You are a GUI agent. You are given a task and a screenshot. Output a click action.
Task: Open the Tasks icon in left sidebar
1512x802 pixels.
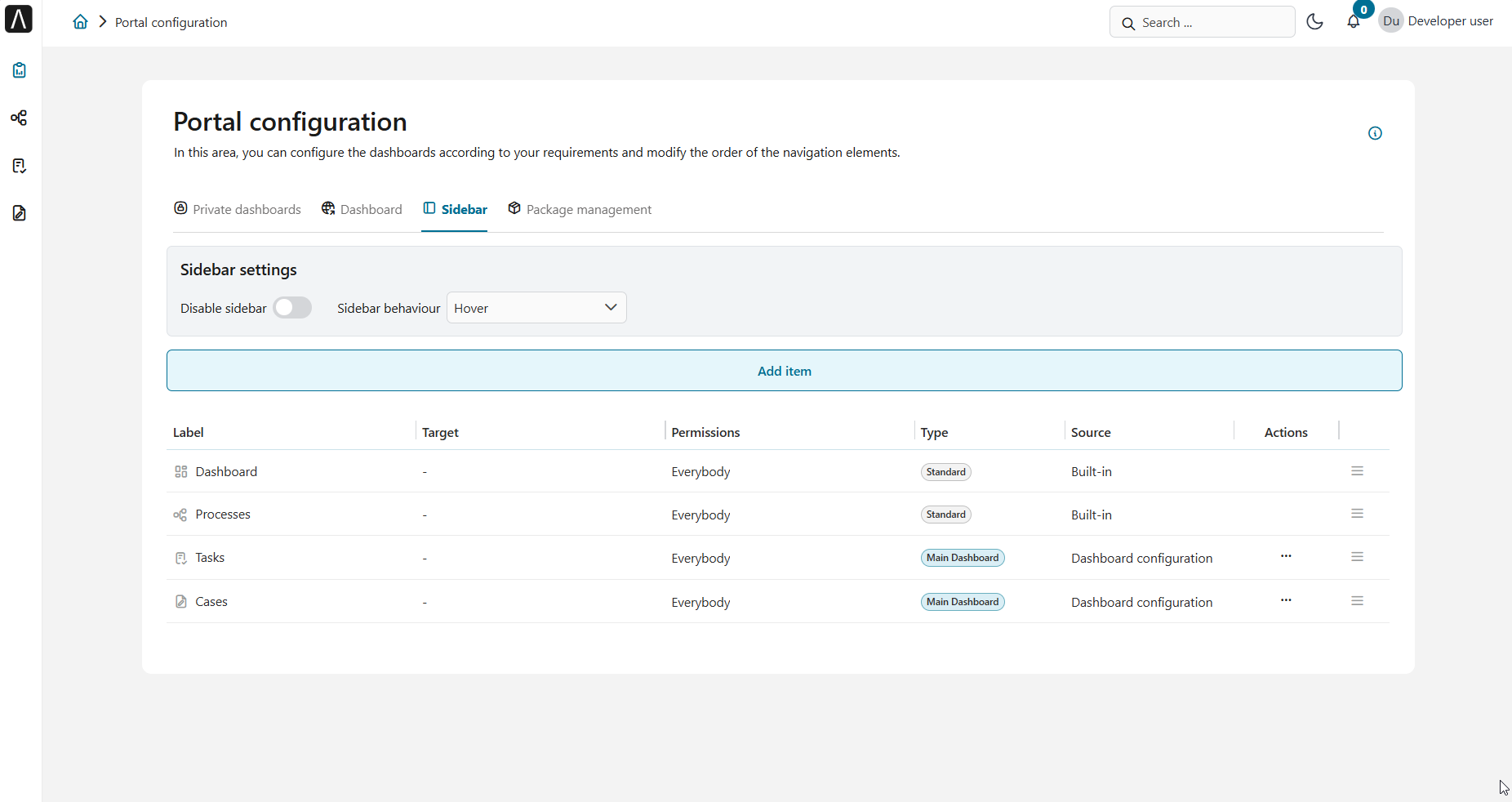[20, 166]
